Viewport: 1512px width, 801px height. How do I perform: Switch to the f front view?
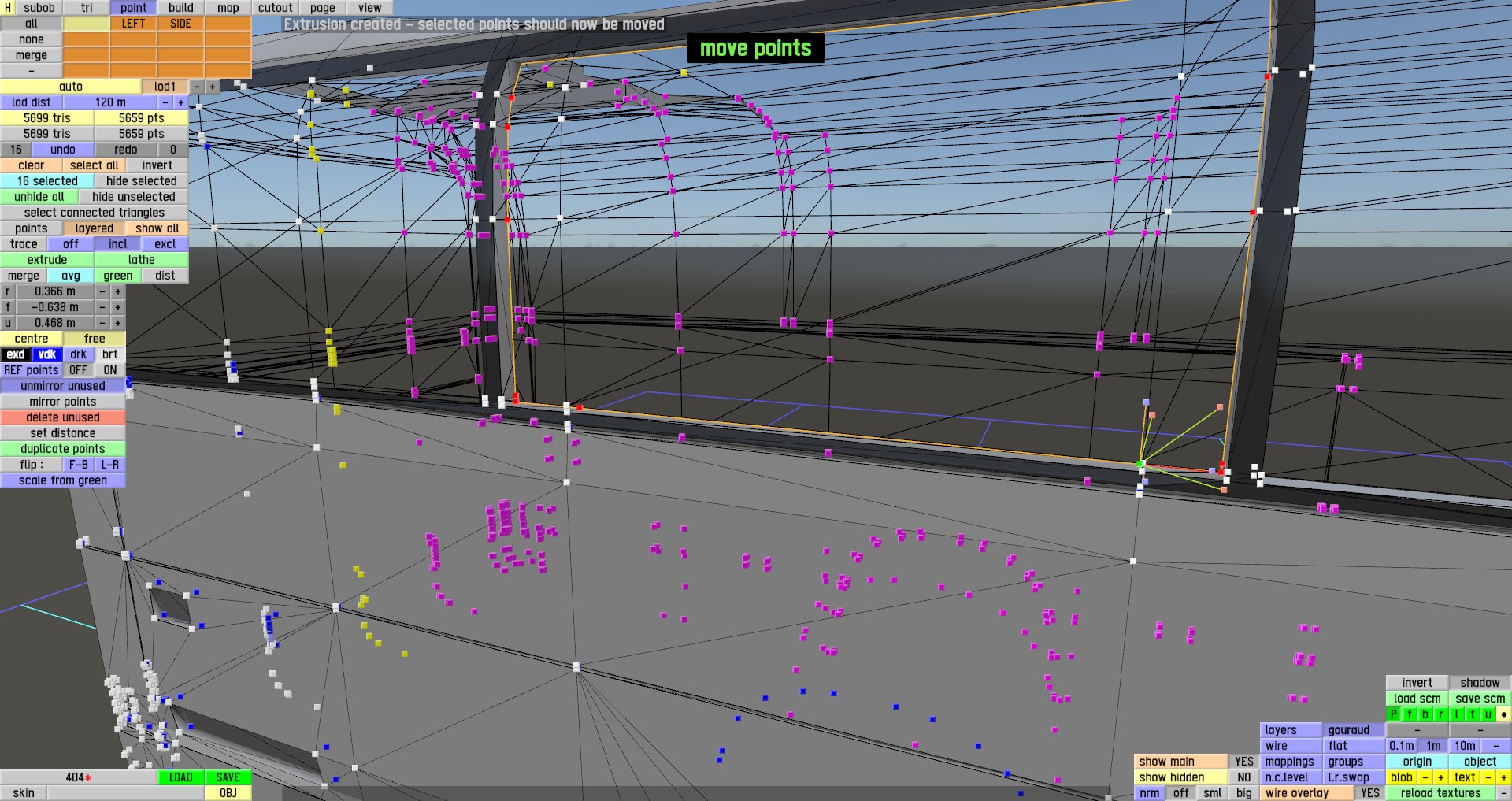(1410, 714)
